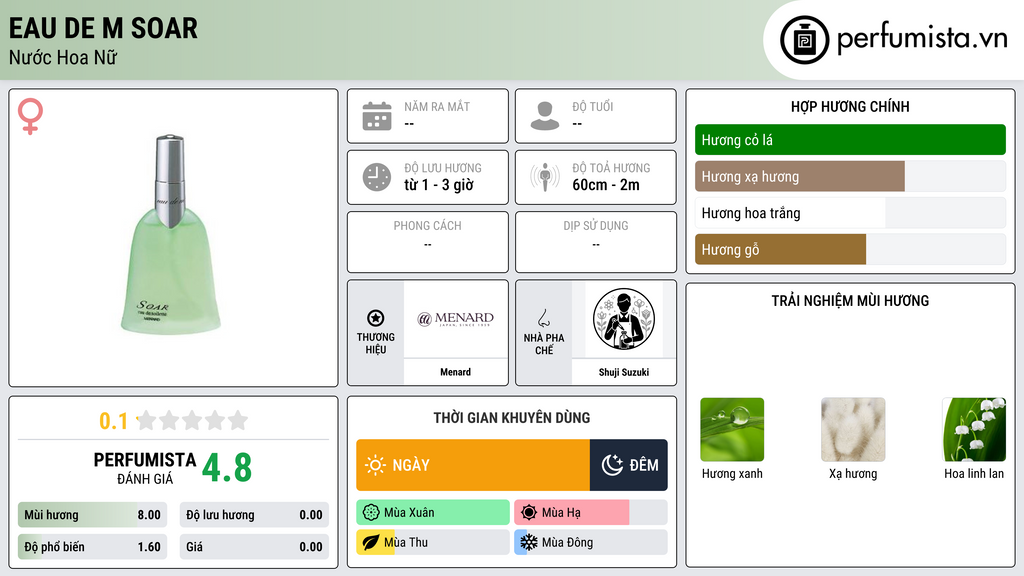Screen dimensions: 1024x576
Task: Click the sun icon in the Ngày bar
Action: coord(375,465)
